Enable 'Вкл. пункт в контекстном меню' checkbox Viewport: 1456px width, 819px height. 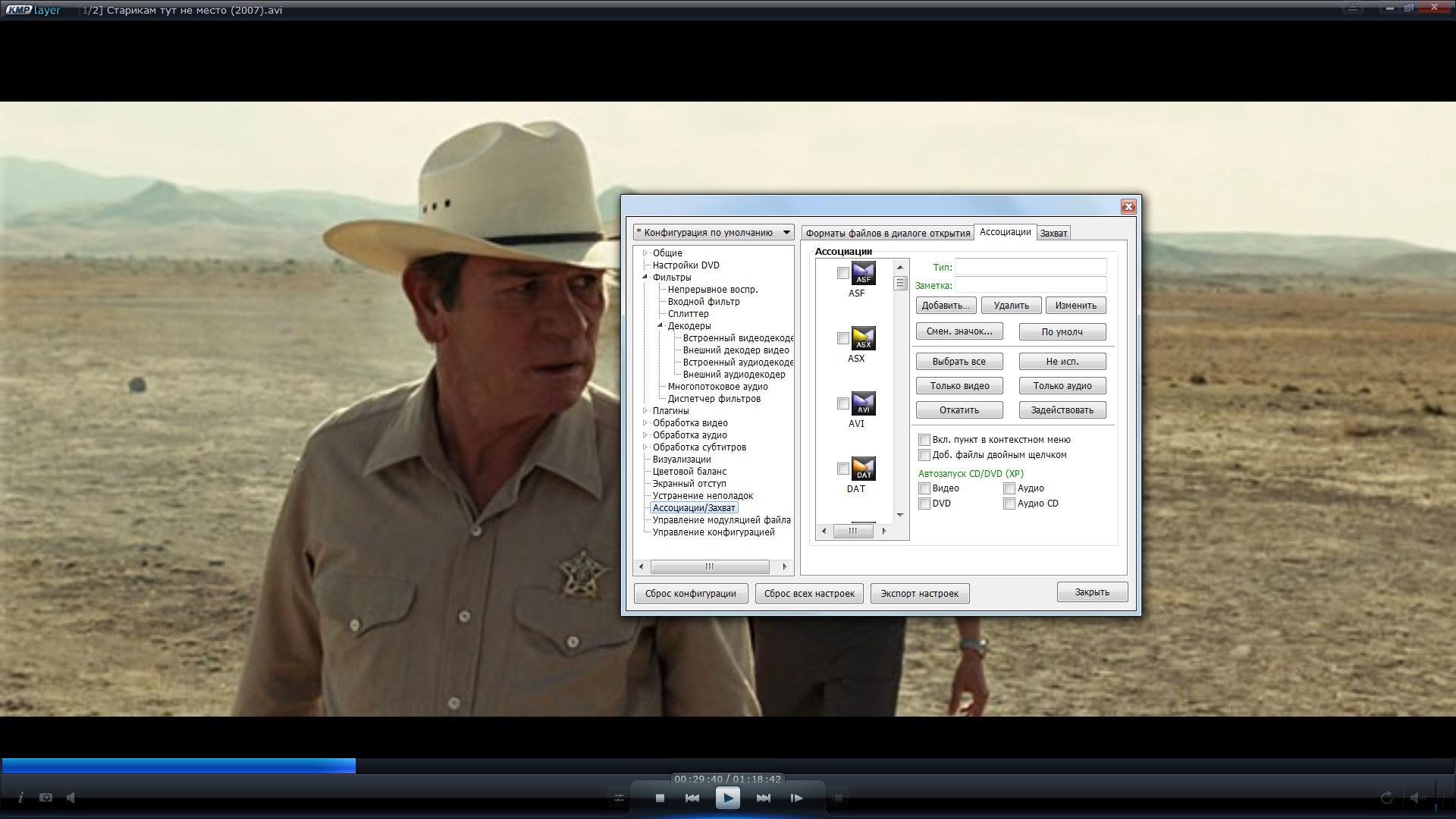pos(924,440)
